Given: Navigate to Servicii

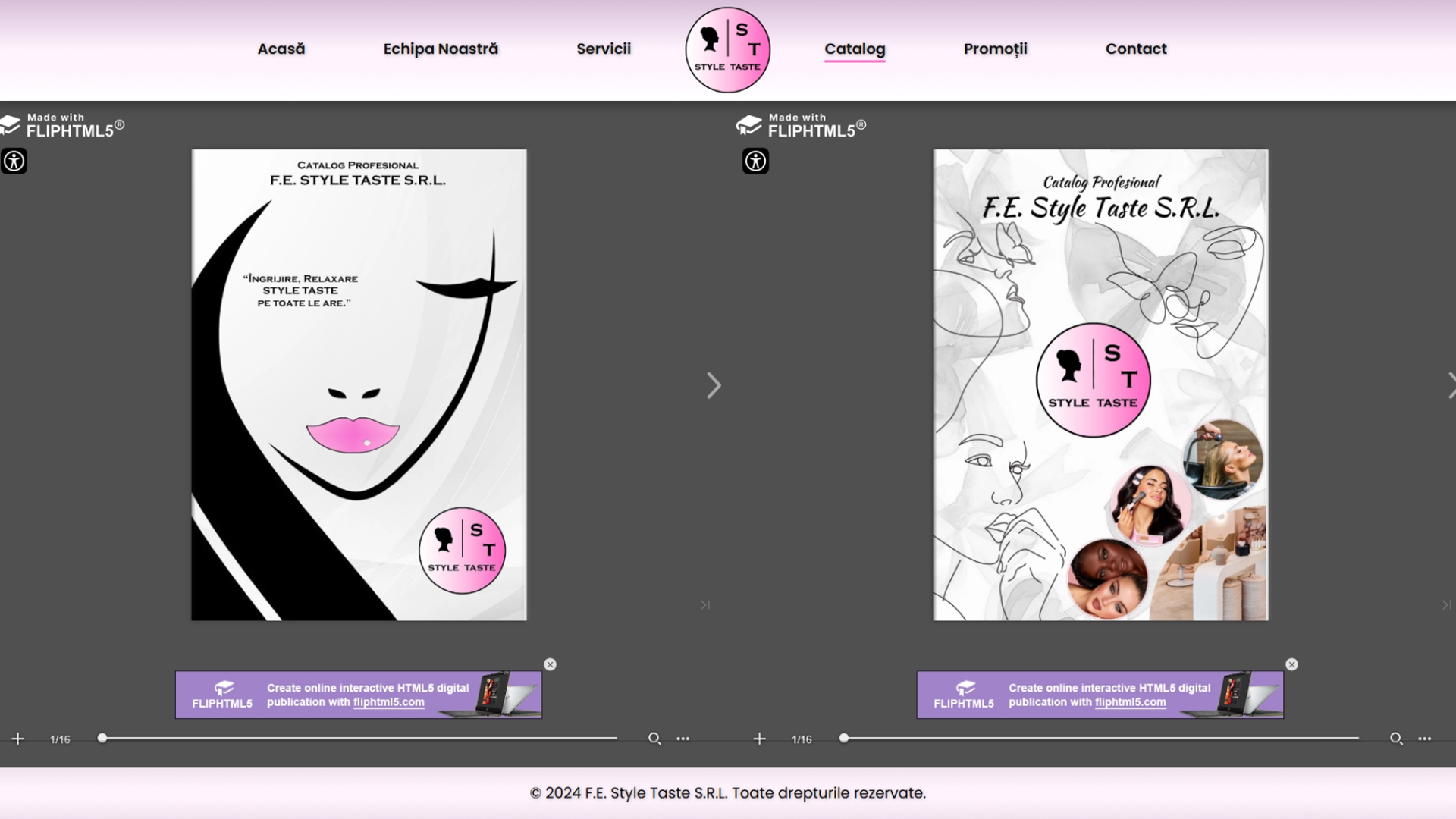Looking at the screenshot, I should (x=604, y=49).
